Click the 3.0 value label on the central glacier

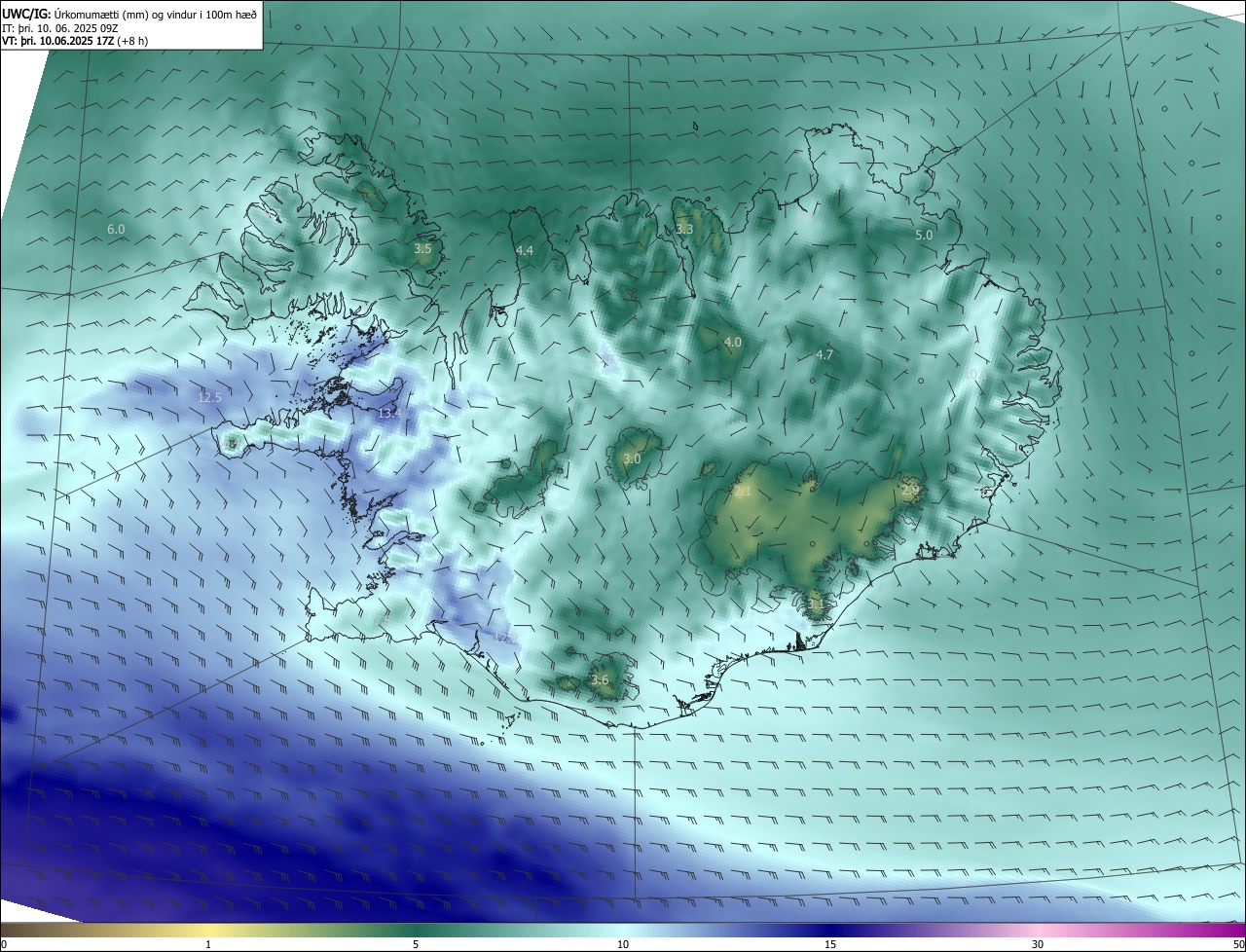point(632,459)
